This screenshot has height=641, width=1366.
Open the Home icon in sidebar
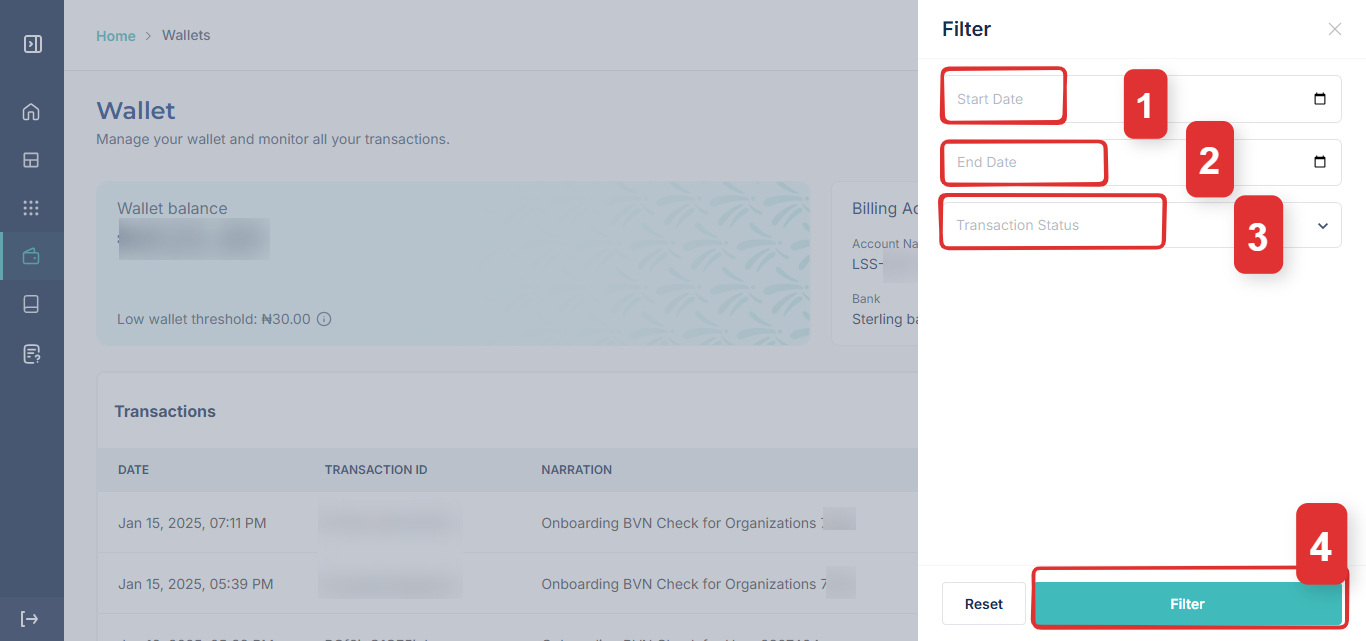[31, 111]
